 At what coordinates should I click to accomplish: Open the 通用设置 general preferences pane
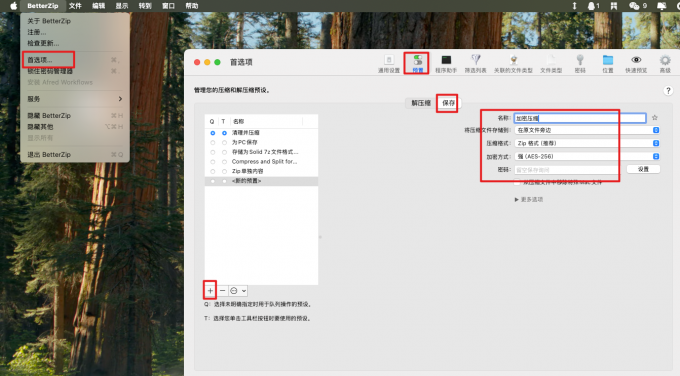[389, 64]
